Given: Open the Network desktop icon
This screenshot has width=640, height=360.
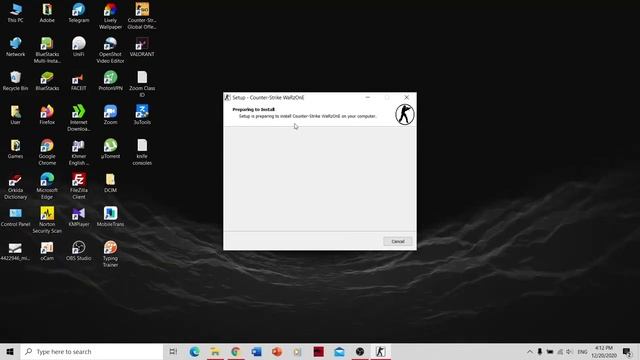Looking at the screenshot, I should pos(16,47).
